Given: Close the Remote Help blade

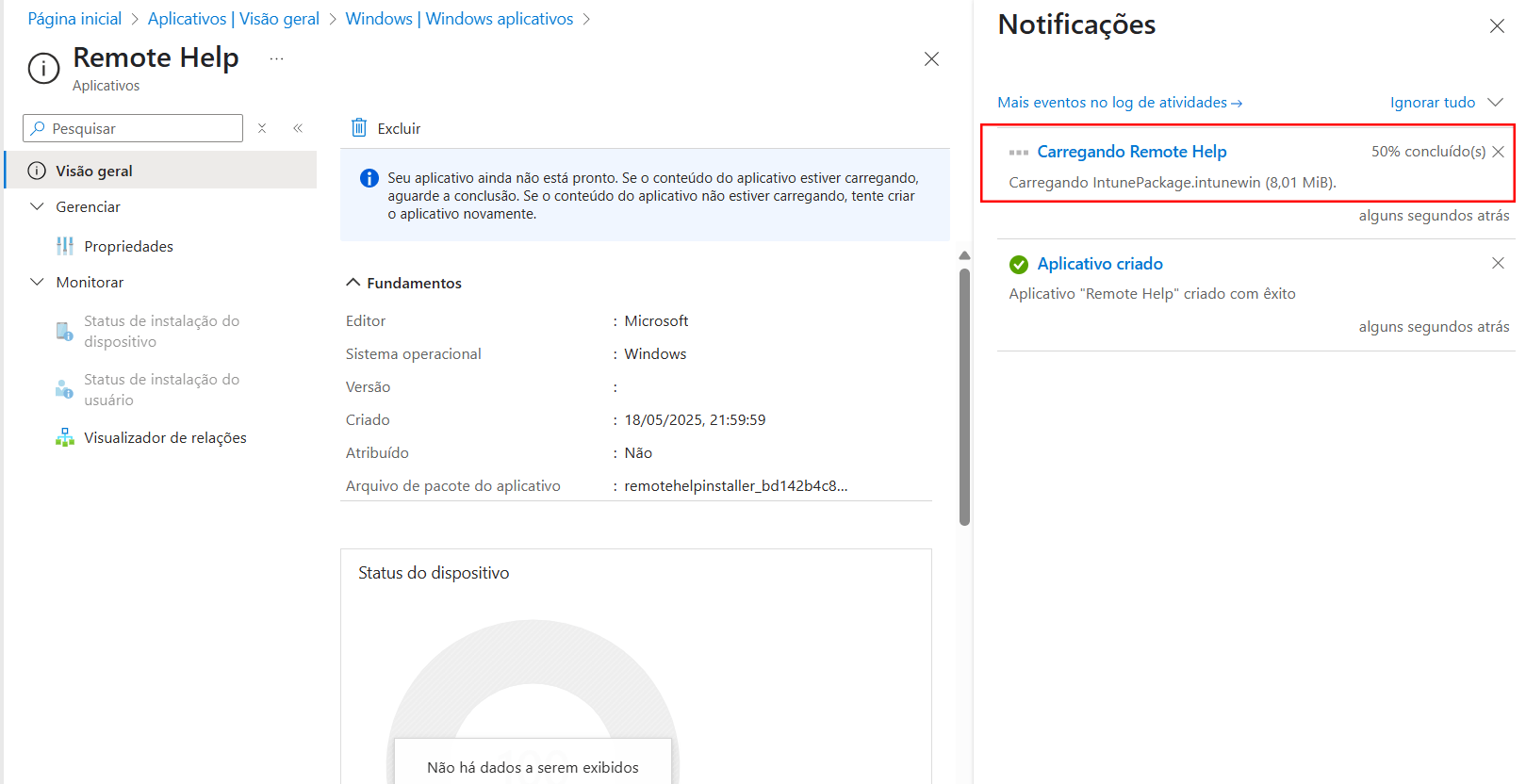Looking at the screenshot, I should [x=931, y=58].
